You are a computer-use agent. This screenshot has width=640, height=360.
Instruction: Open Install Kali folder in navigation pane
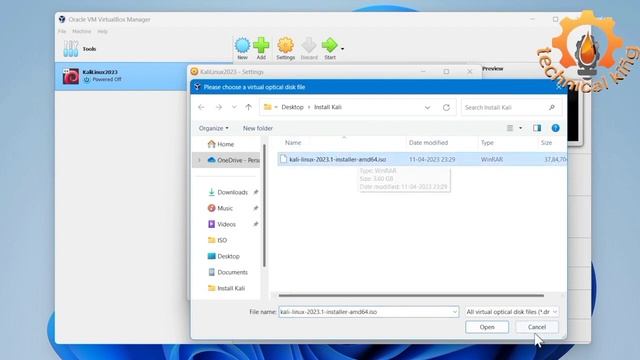227,288
